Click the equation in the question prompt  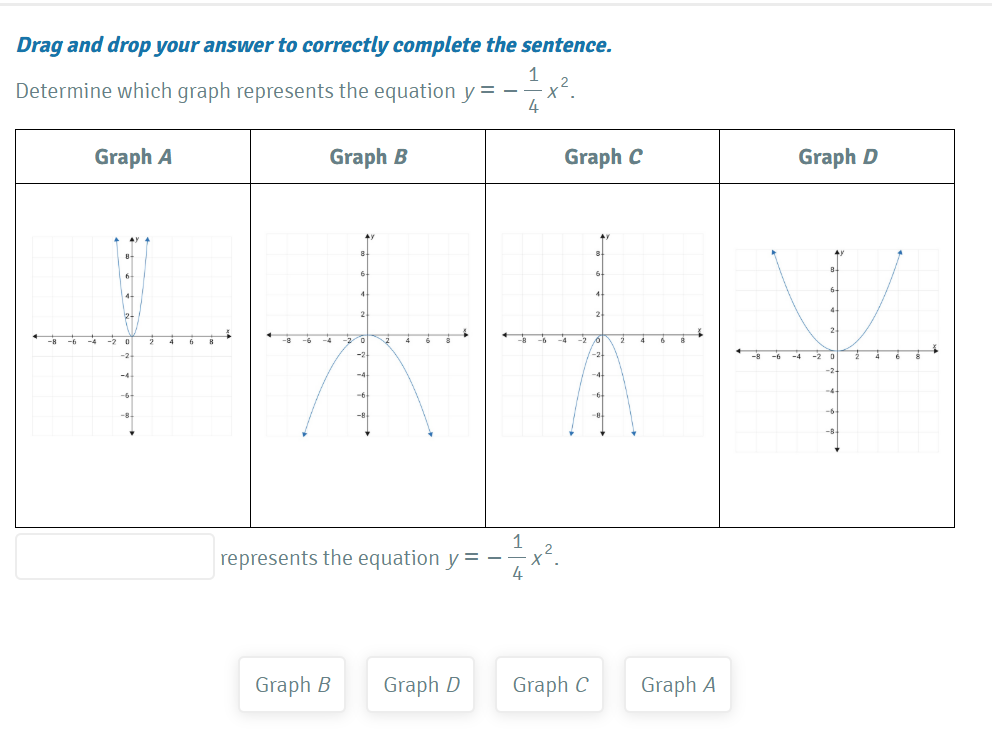[519, 91]
